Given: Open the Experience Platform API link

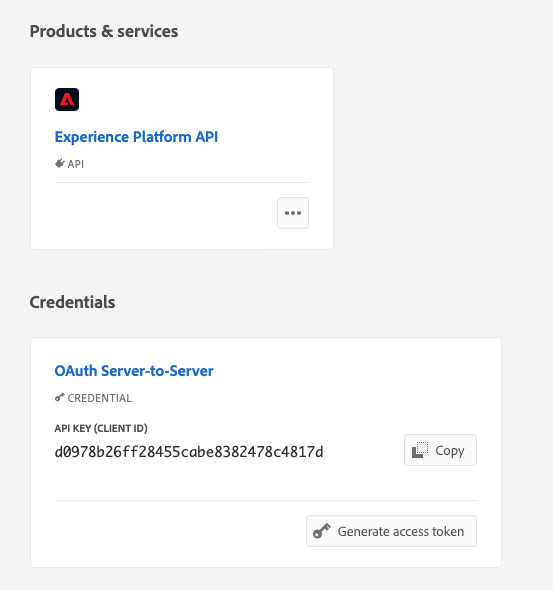Looking at the screenshot, I should [136, 137].
